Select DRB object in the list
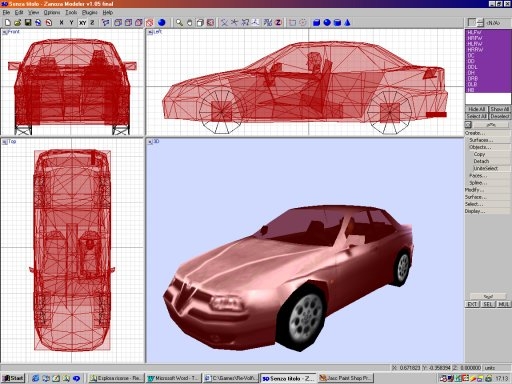Image resolution: width=512 pixels, height=384 pixels. (x=488, y=78)
